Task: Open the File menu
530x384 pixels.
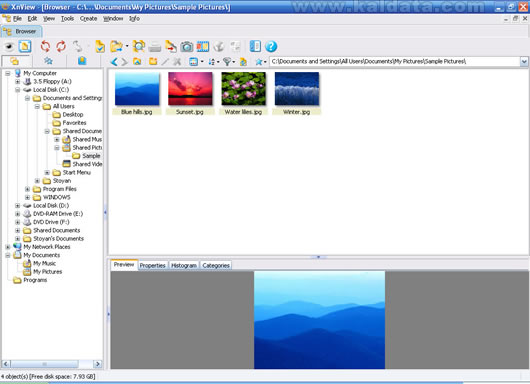Action: (17, 19)
